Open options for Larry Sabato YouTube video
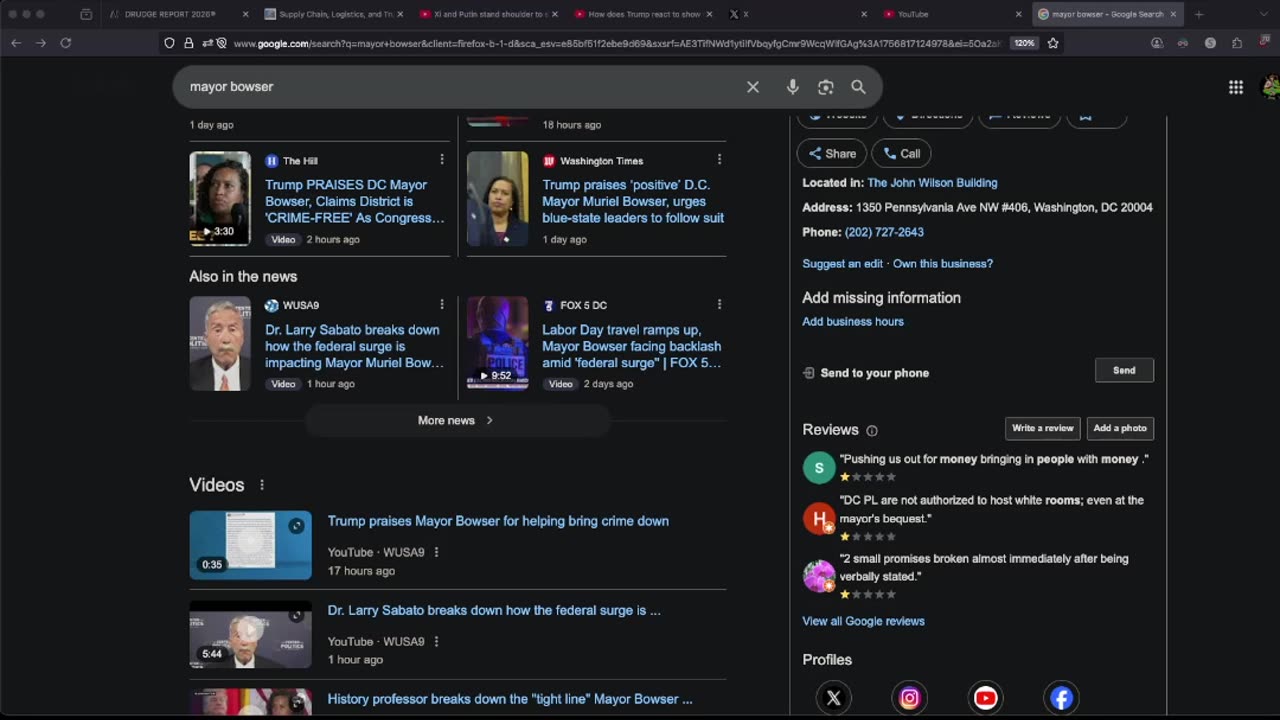This screenshot has height=720, width=1280. 436,642
